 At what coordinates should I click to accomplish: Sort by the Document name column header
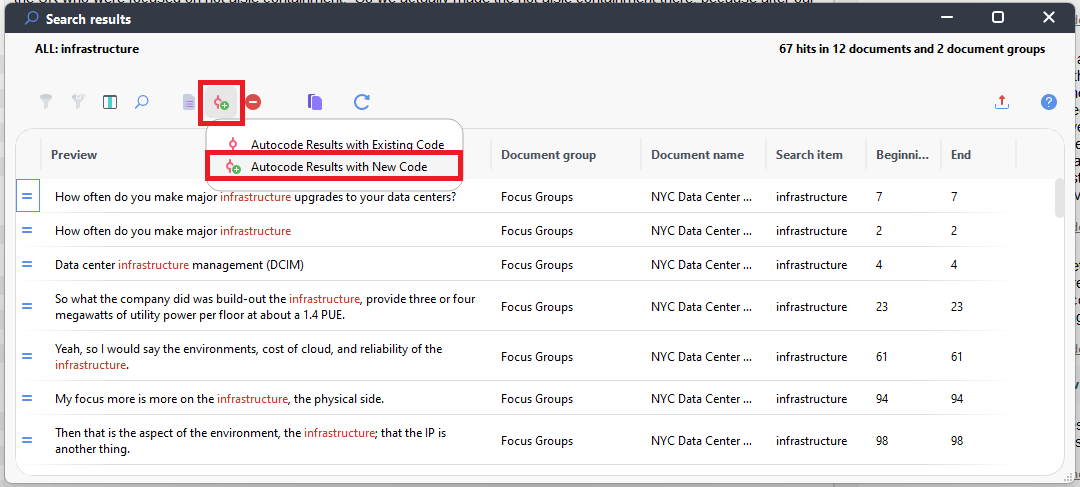697,155
